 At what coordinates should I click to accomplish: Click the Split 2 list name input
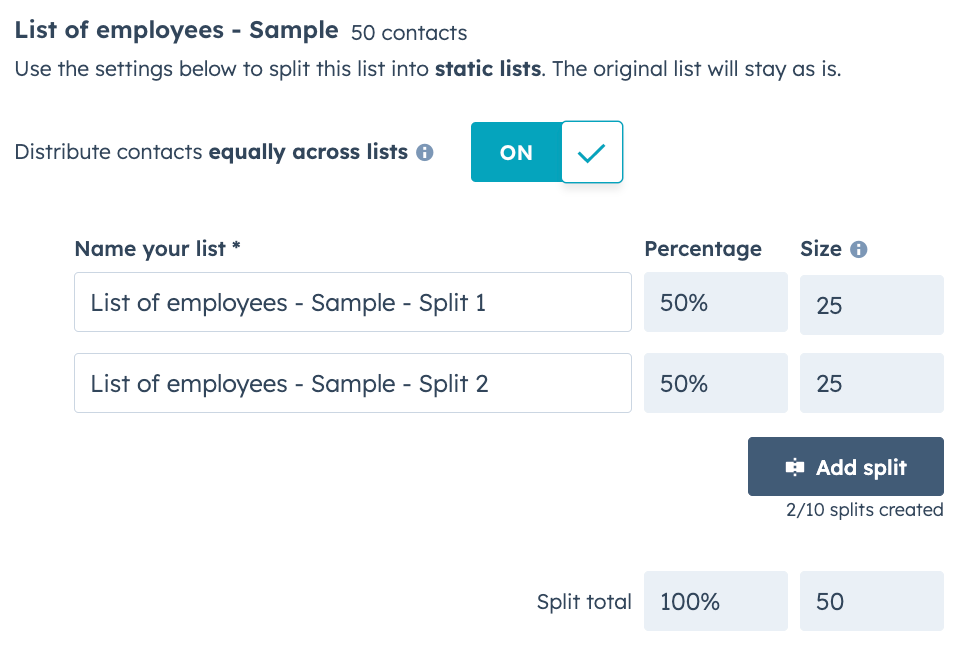click(x=352, y=383)
